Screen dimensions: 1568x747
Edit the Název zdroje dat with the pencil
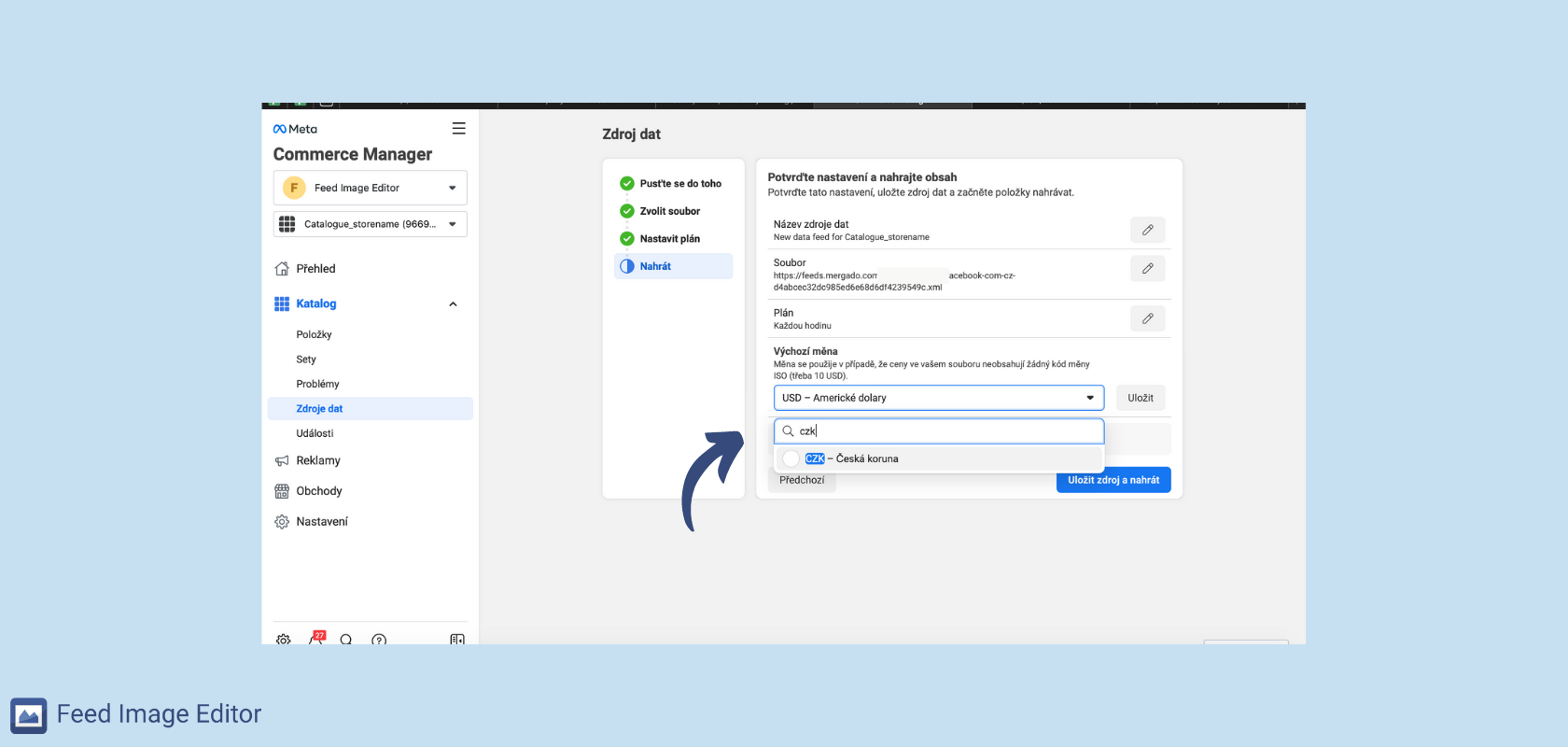tap(1147, 230)
